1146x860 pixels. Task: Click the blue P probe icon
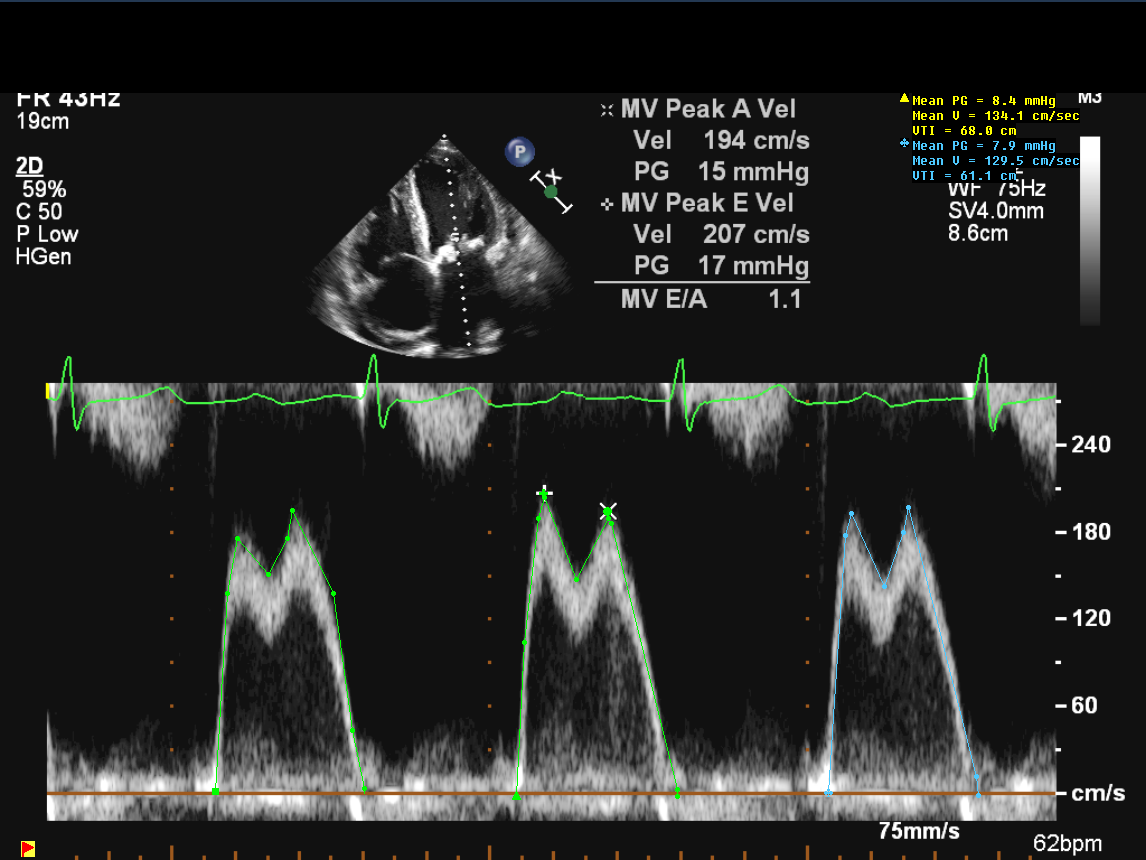point(519,152)
